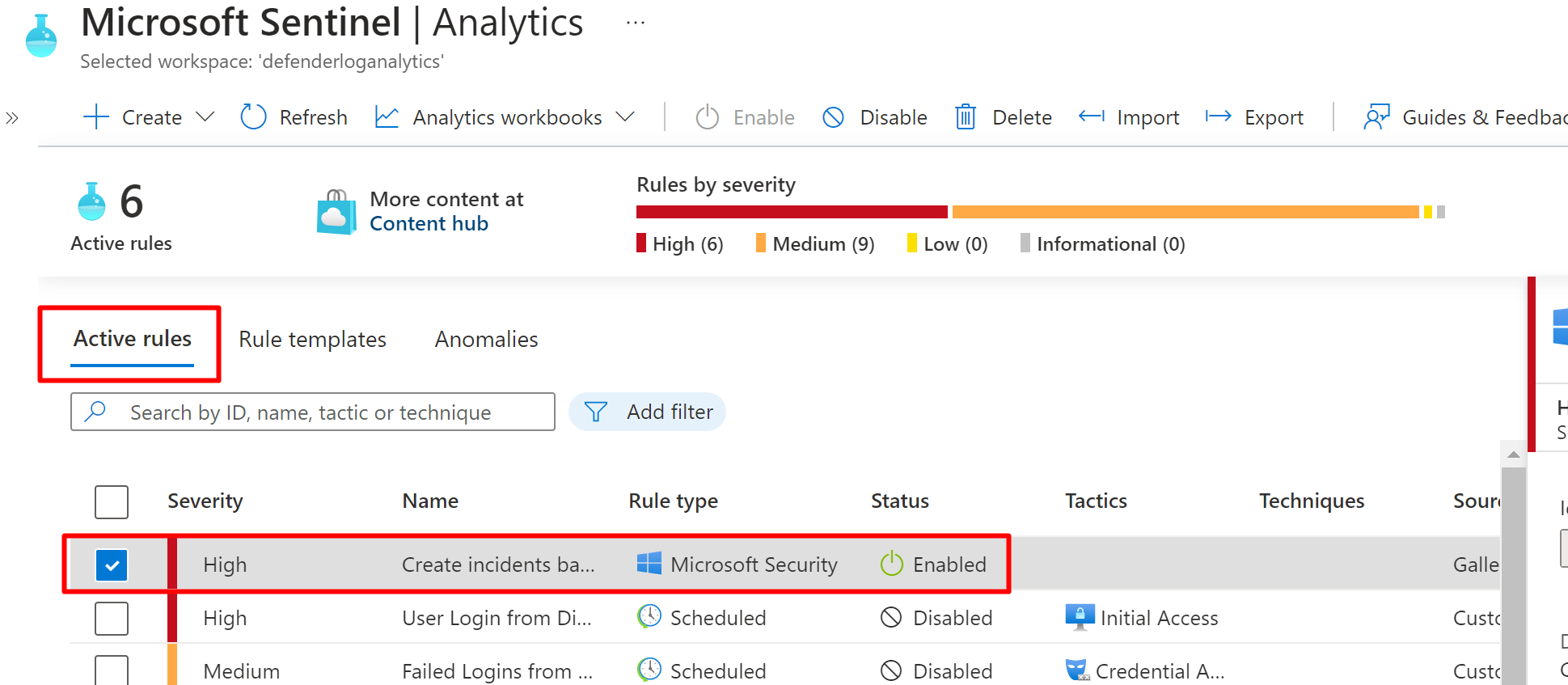Image resolution: width=1568 pixels, height=685 pixels.
Task: Click the Disable circle-slash icon
Action: click(x=833, y=117)
